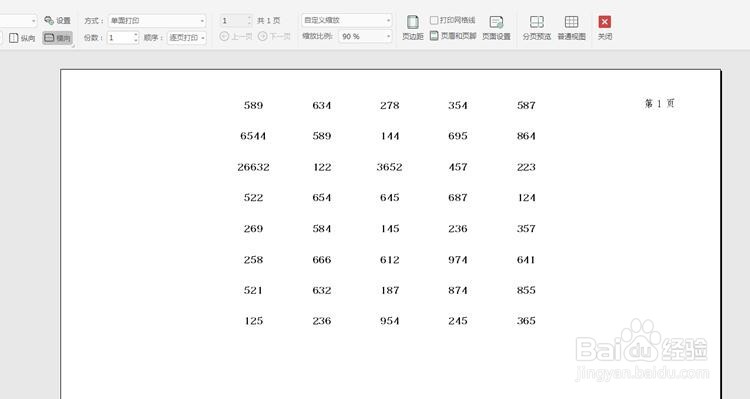The width and height of the screenshot is (750, 399).
Task: Click cell value 6544
Action: tap(253, 136)
